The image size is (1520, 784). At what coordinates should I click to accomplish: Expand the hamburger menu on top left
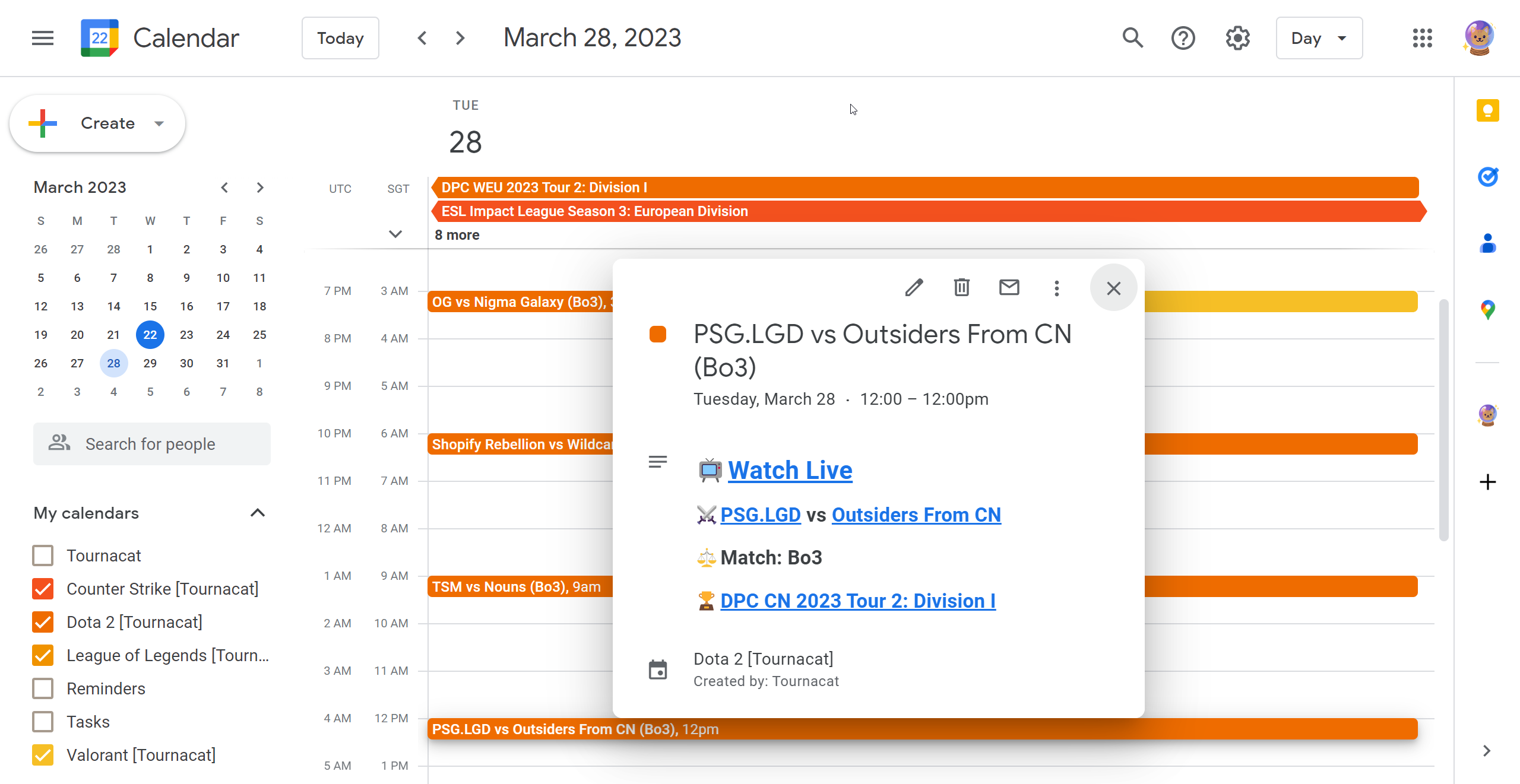pos(41,38)
